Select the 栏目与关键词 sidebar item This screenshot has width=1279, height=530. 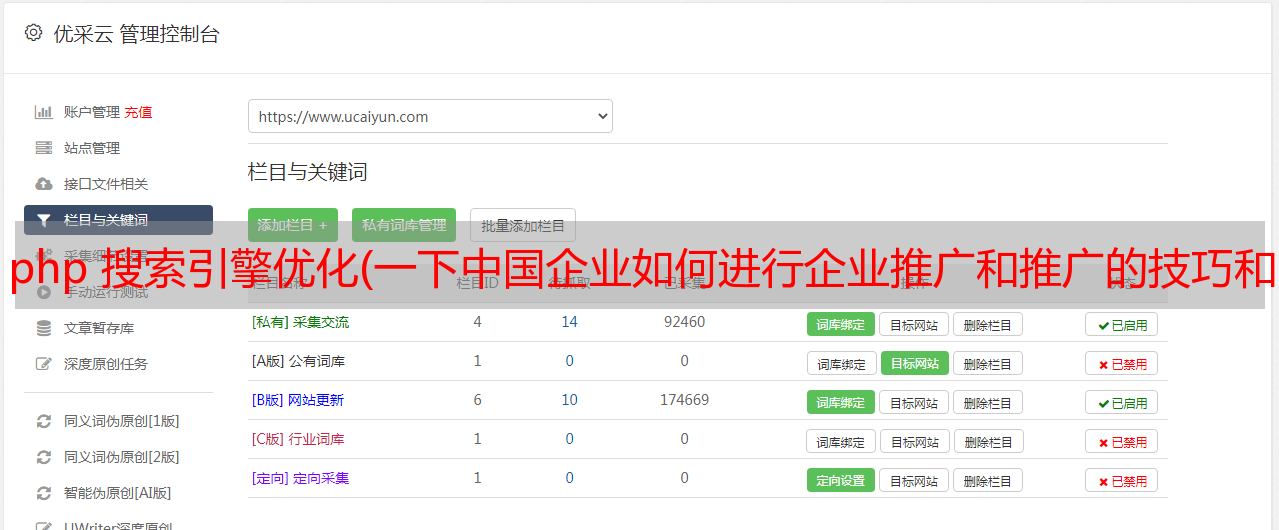coord(118,220)
